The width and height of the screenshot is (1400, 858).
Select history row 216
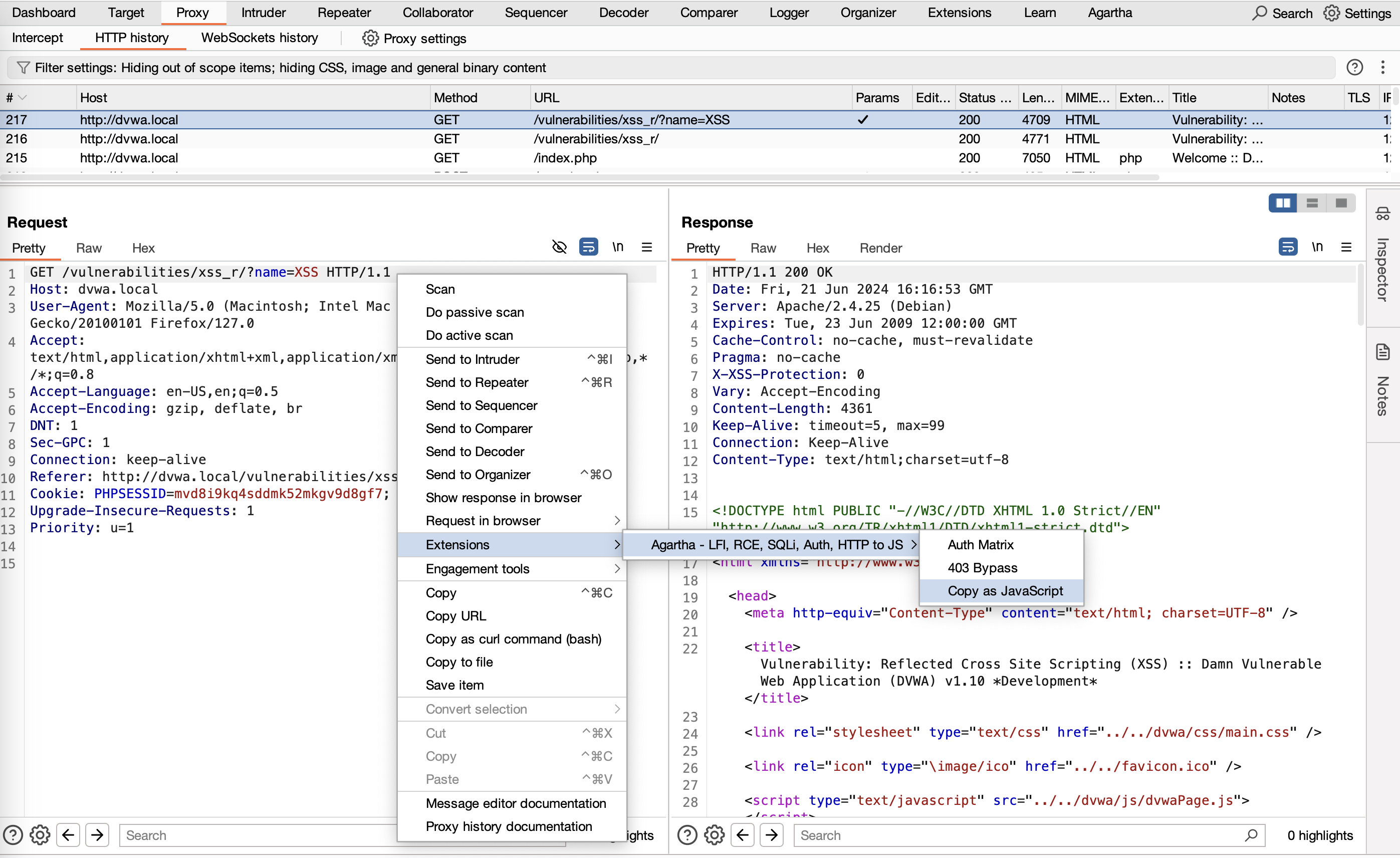(696, 139)
